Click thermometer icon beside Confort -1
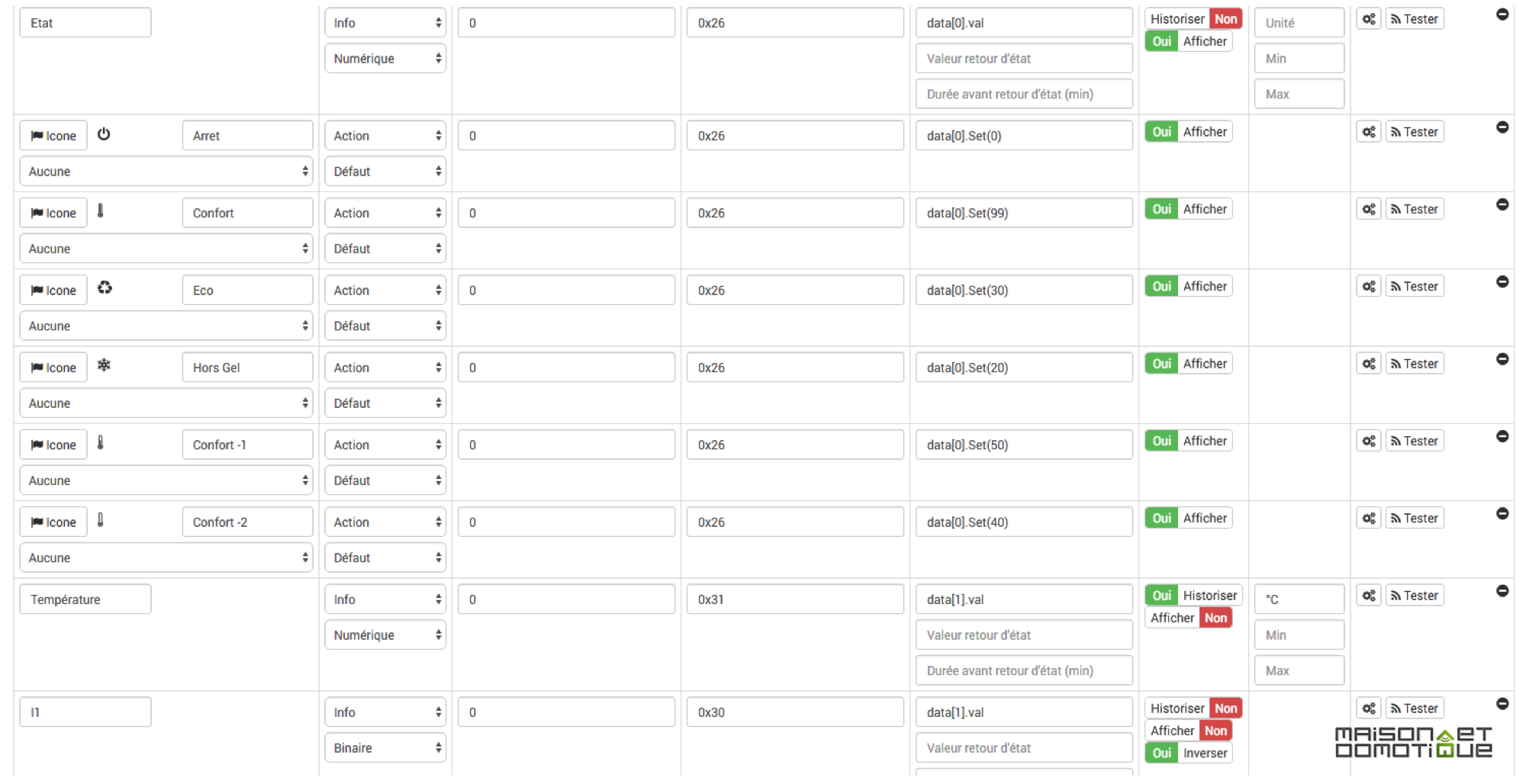The image size is (1526, 784). pos(101,442)
